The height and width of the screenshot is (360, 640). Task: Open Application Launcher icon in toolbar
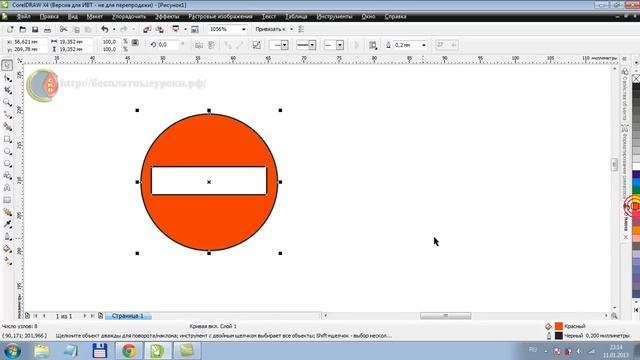pos(176,29)
